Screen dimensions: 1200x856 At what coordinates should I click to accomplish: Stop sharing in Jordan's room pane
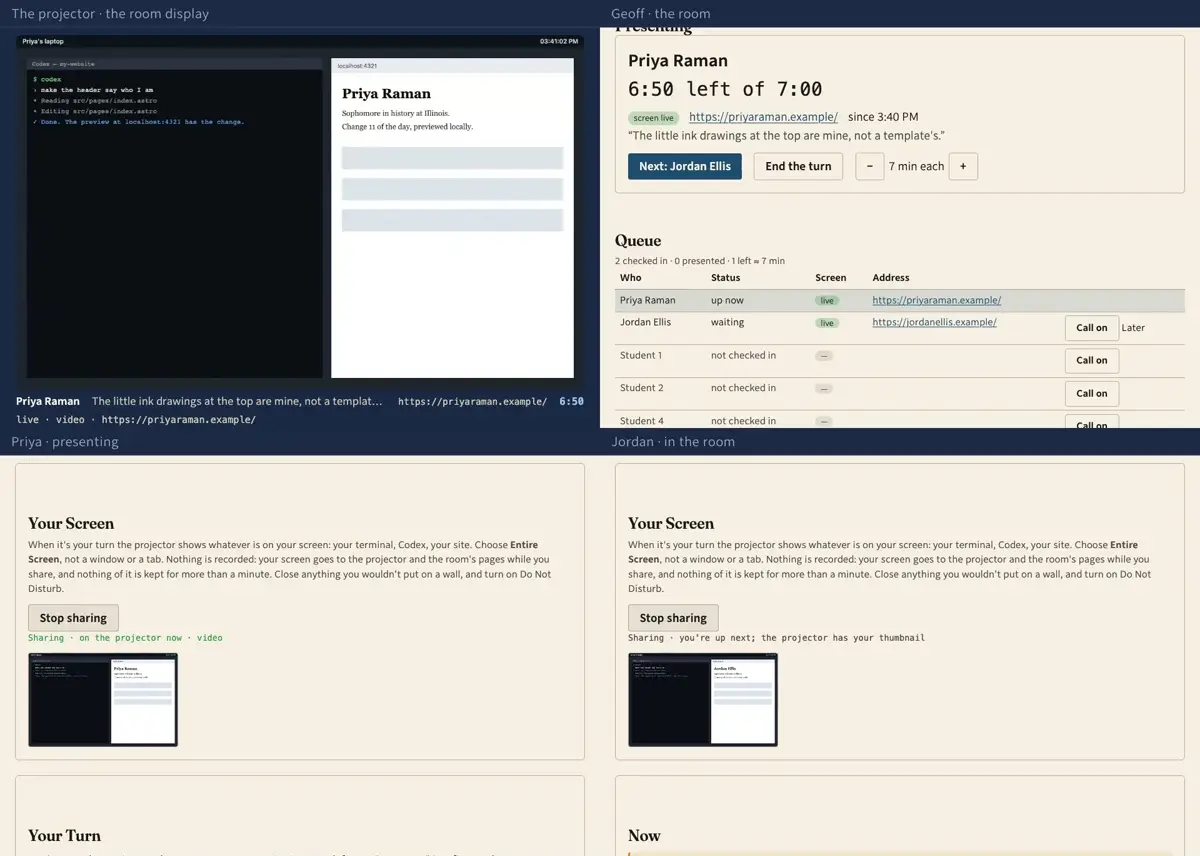[x=673, y=618]
